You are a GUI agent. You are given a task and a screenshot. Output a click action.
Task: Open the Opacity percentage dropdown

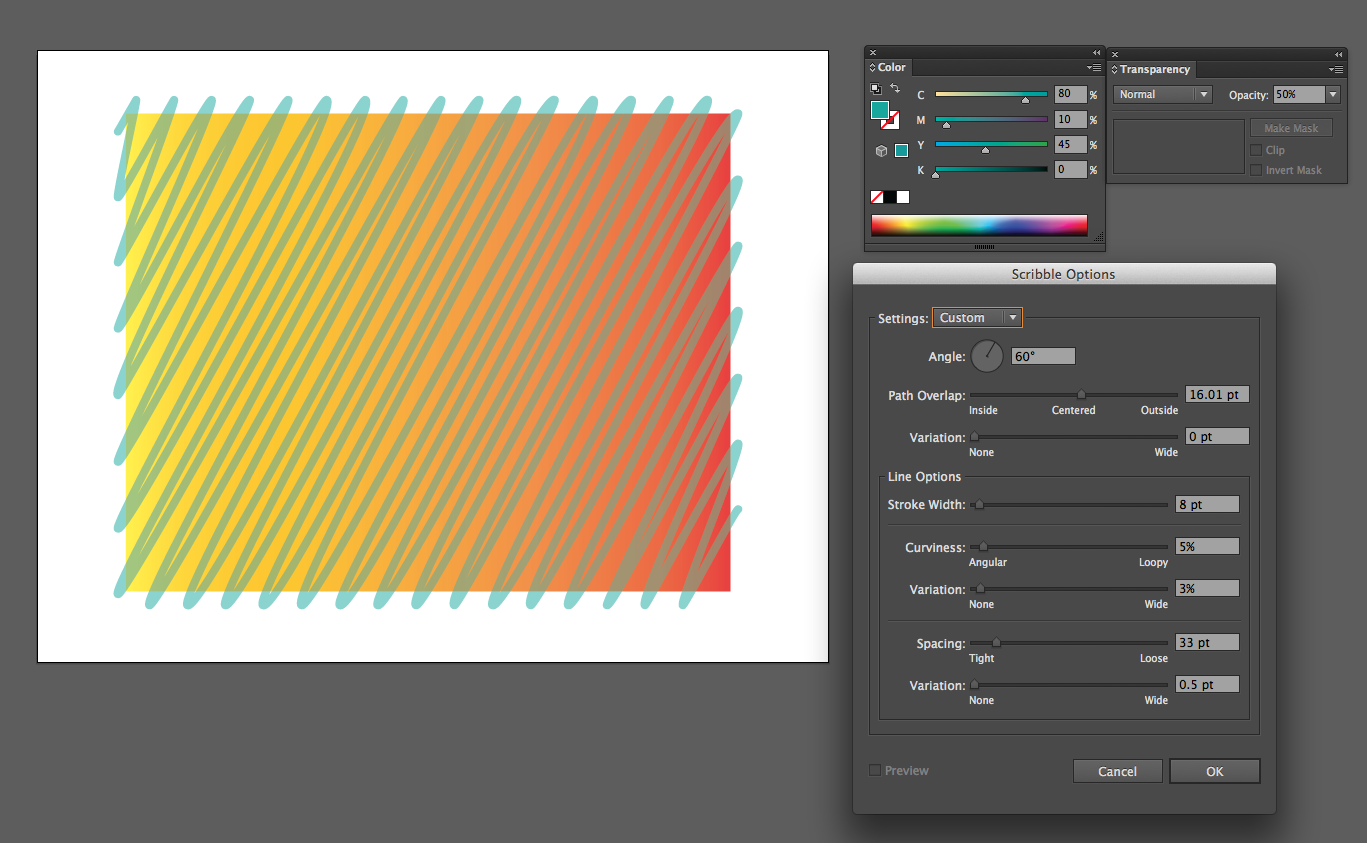1331,93
